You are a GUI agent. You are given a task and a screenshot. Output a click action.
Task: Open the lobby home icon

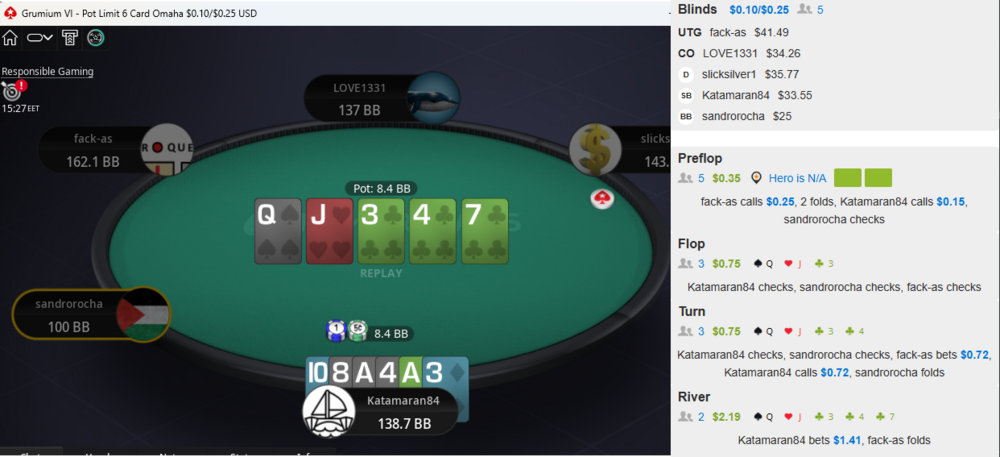pyautogui.click(x=10, y=38)
